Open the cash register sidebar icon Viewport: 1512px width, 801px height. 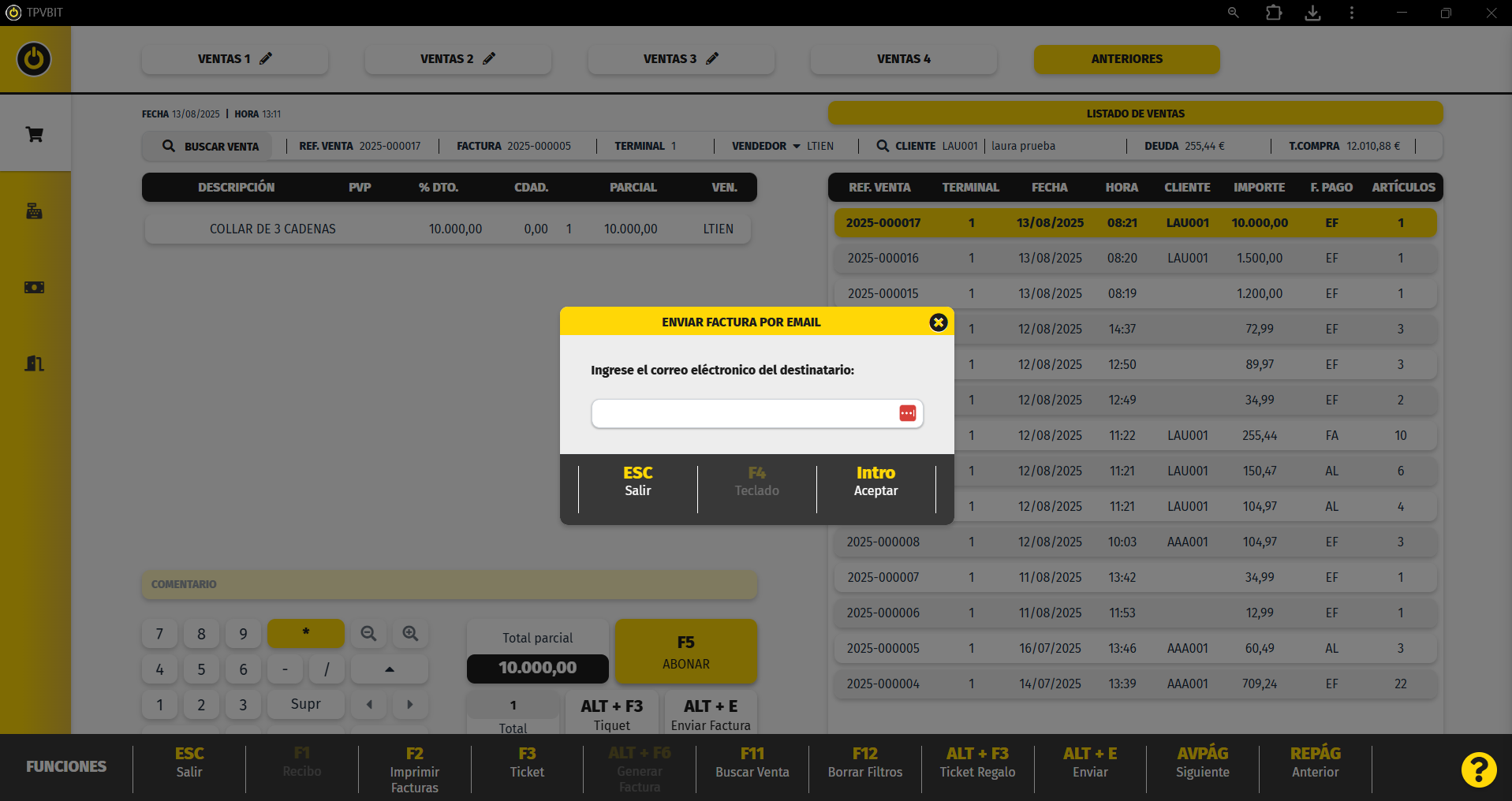click(35, 211)
